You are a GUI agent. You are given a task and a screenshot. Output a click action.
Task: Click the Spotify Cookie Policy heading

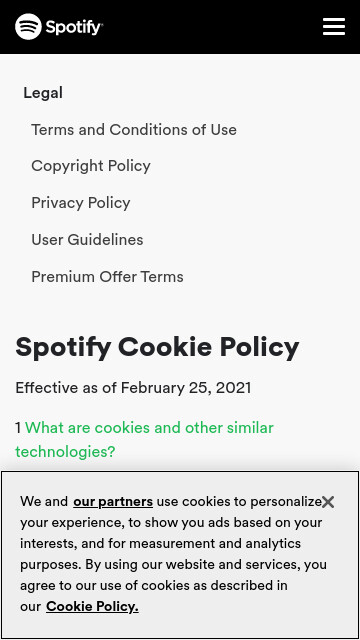[x=157, y=348]
